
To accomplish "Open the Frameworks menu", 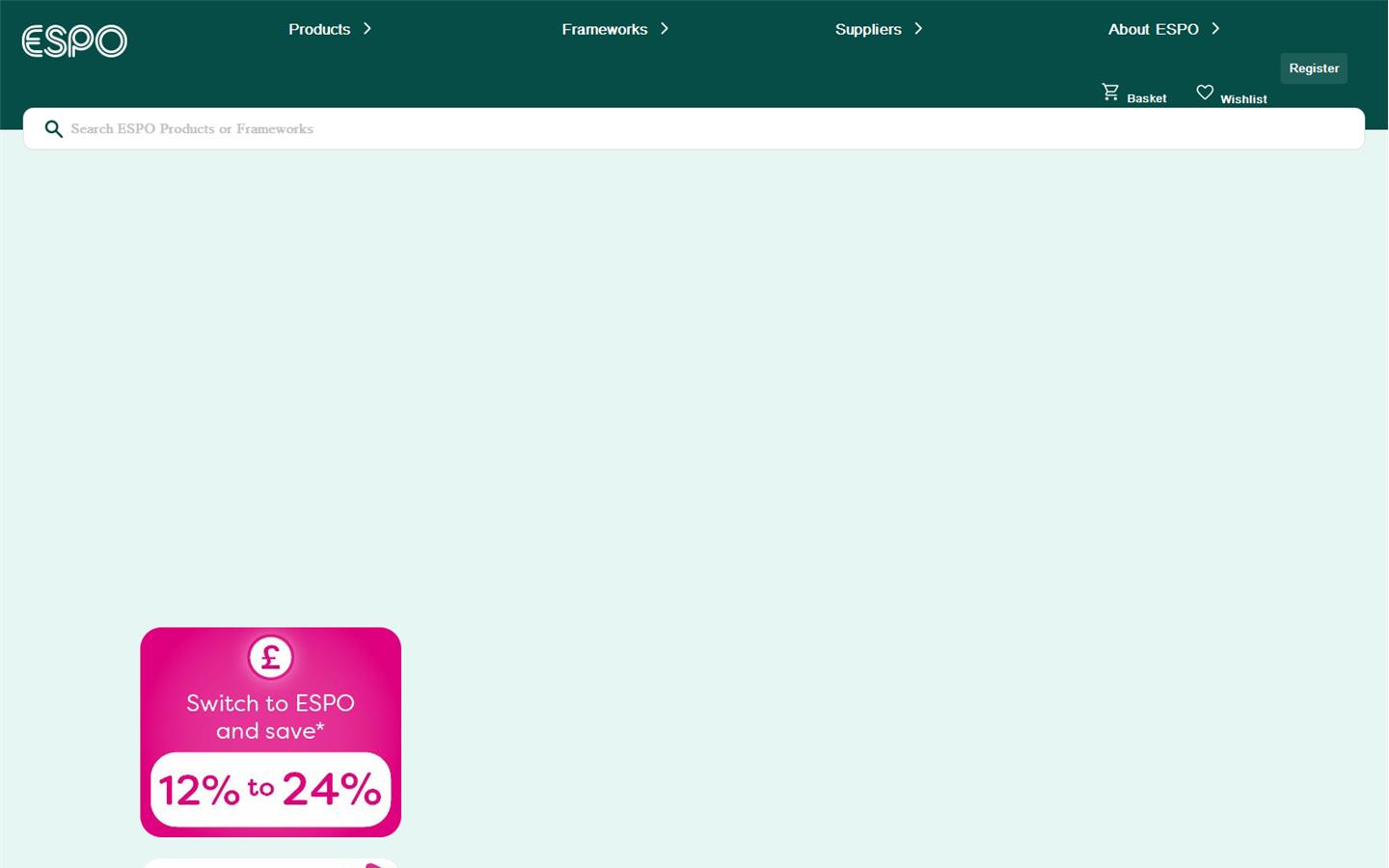I will click(x=604, y=29).
